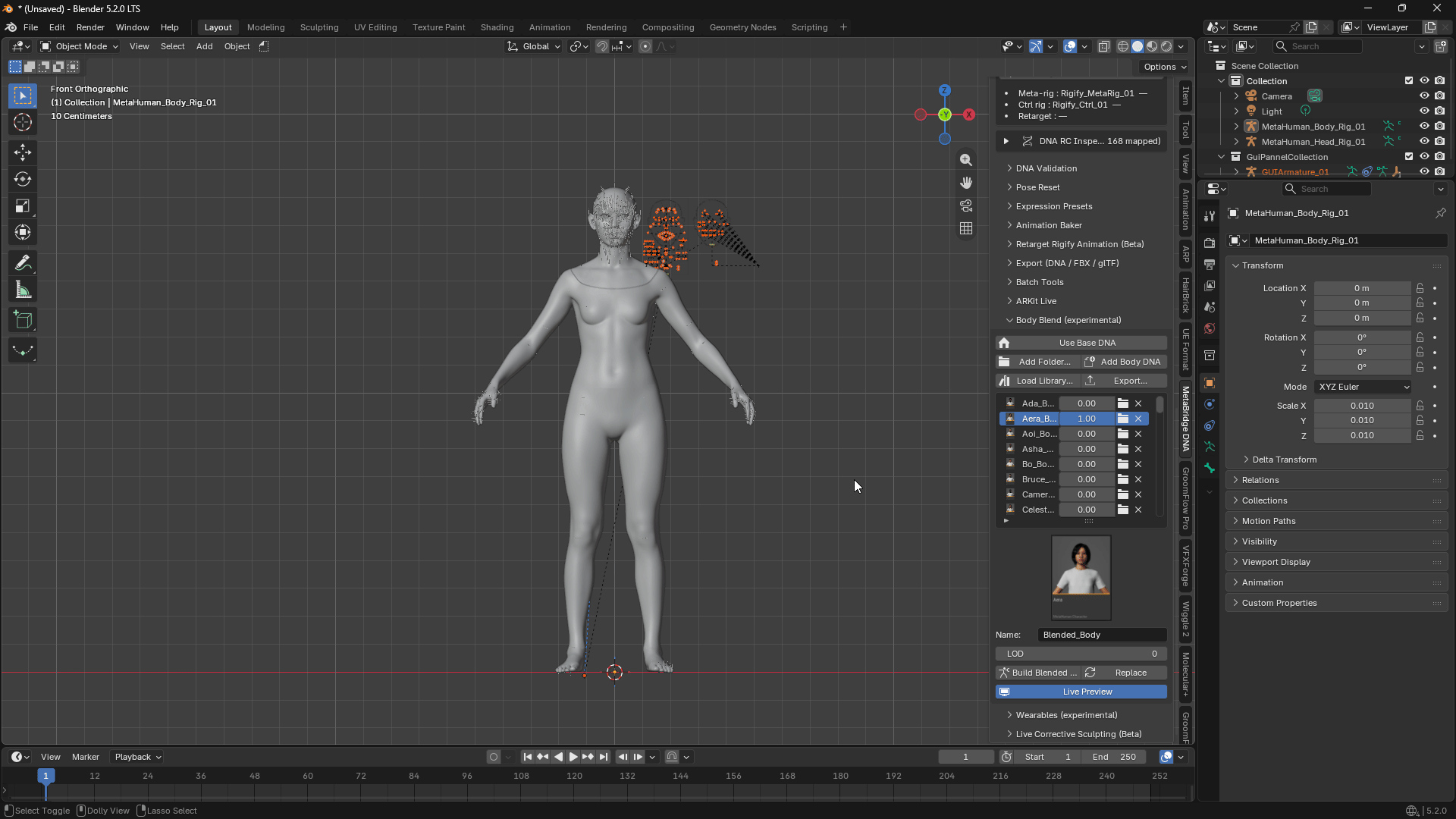Activate the Move tool
The image size is (1456, 819).
pyautogui.click(x=23, y=152)
